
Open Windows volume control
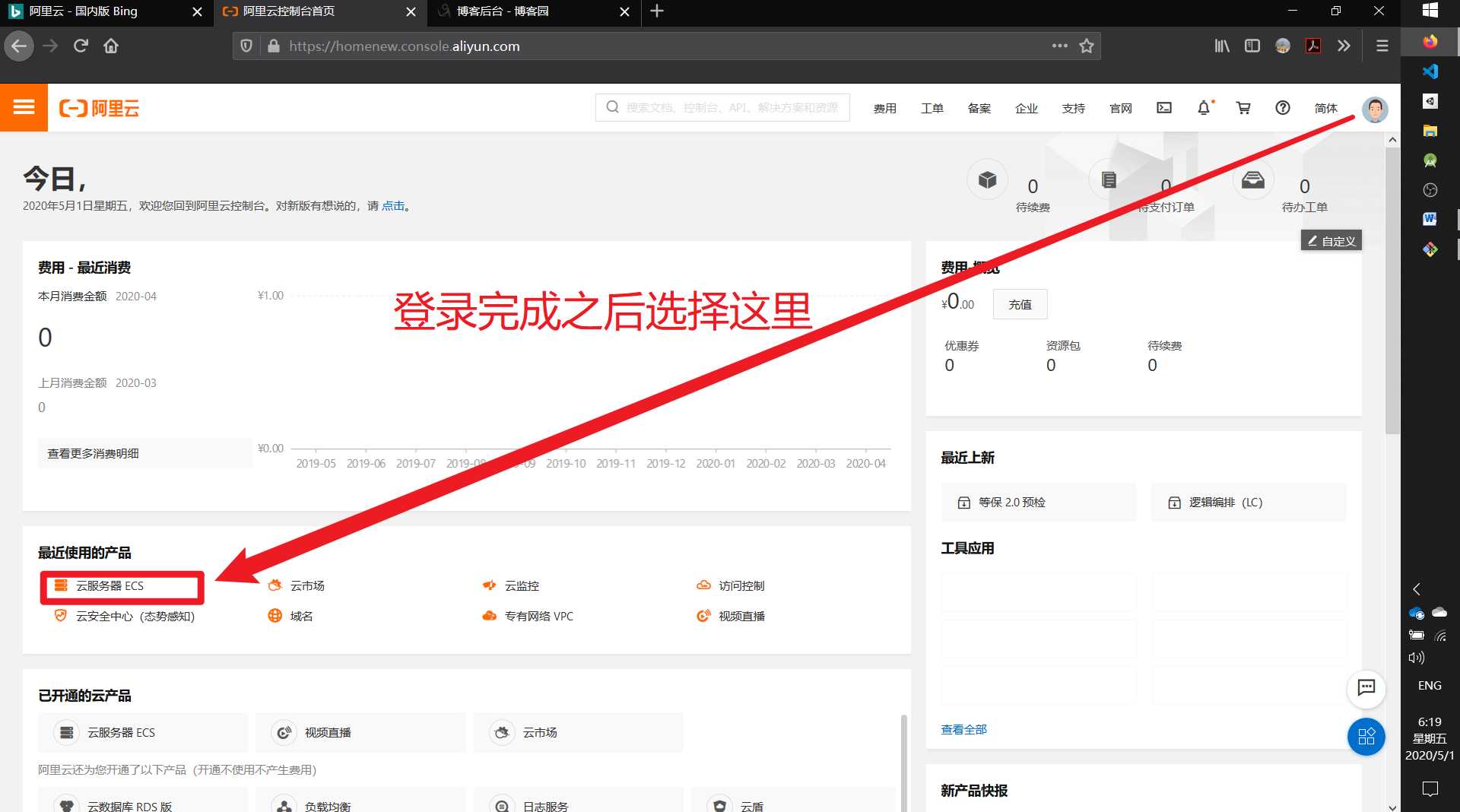[1416, 658]
